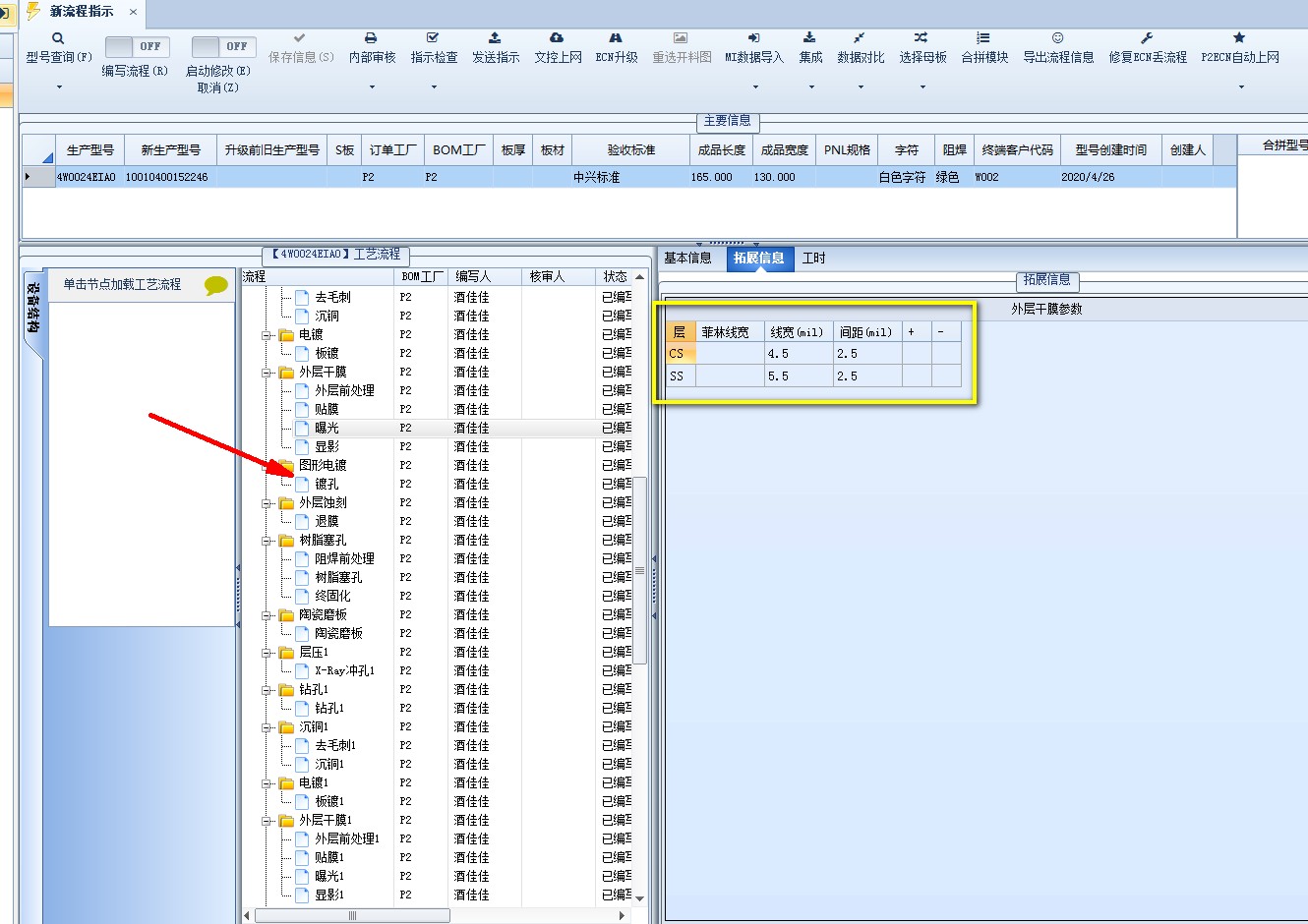1308x924 pixels.
Task: Open the dropdown arrow under 数据对比
Action: click(861, 87)
